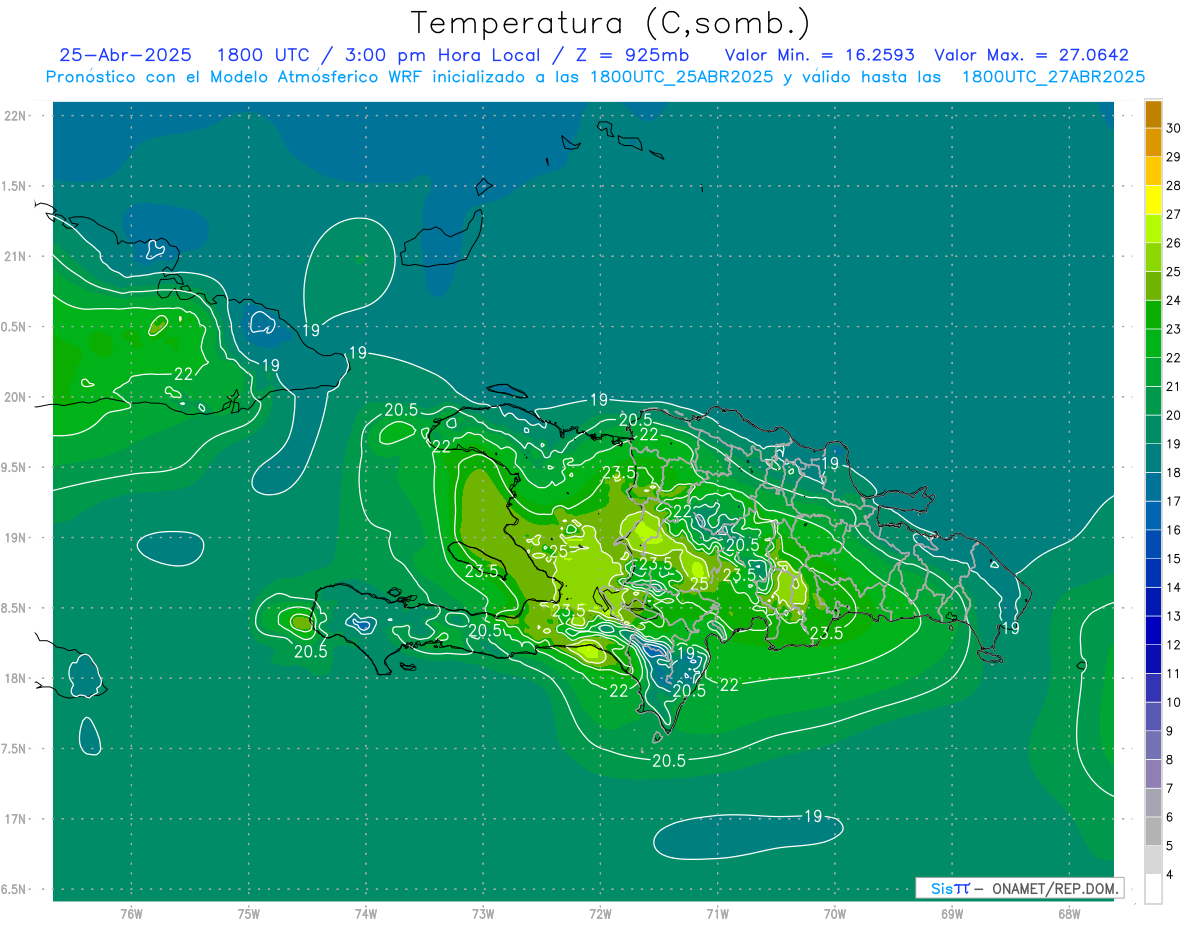Click 'Valor Max. = 27.0642'
Viewport: 1200px width, 927px height.
(1031, 55)
